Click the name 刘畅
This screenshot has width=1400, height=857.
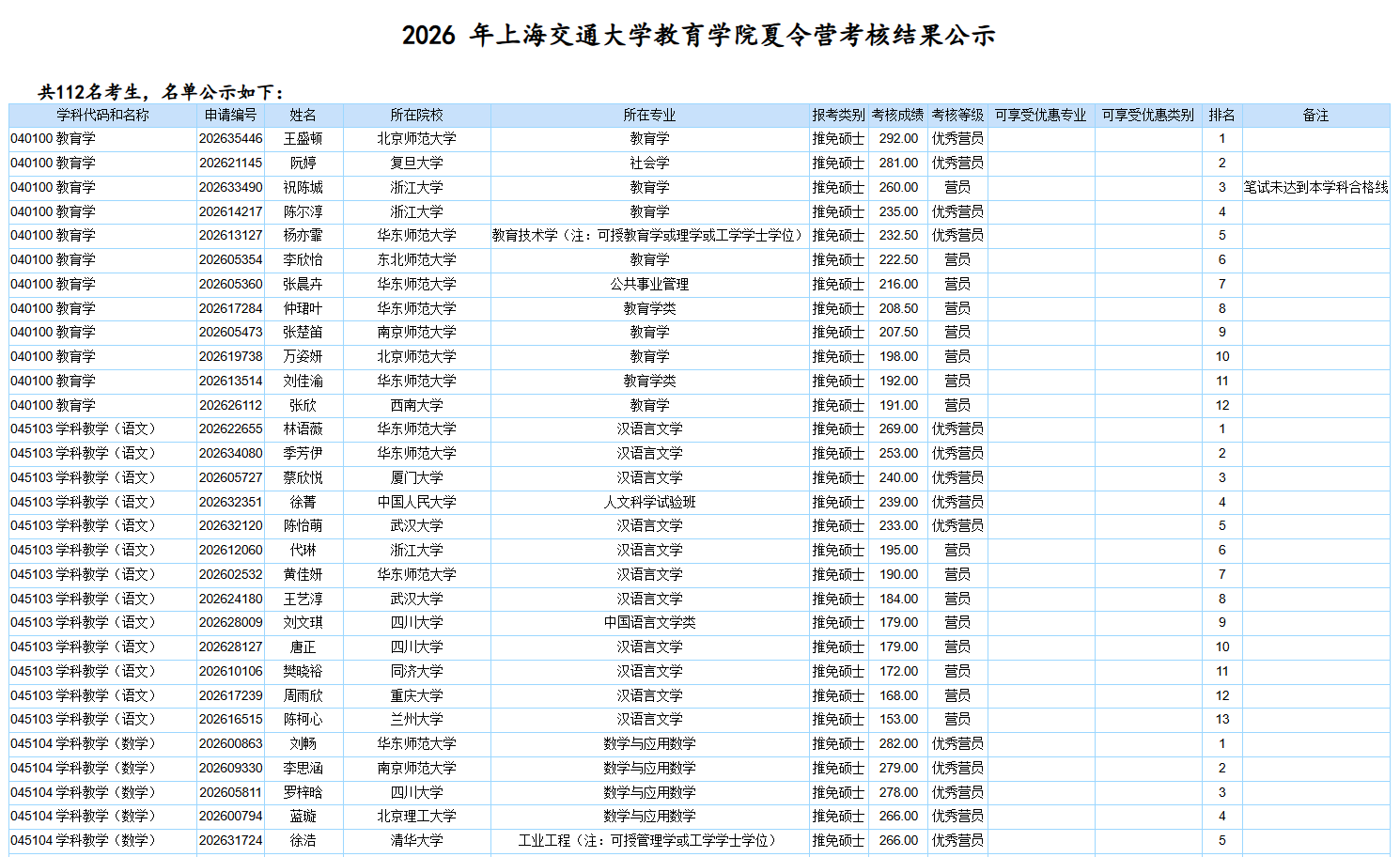[303, 743]
